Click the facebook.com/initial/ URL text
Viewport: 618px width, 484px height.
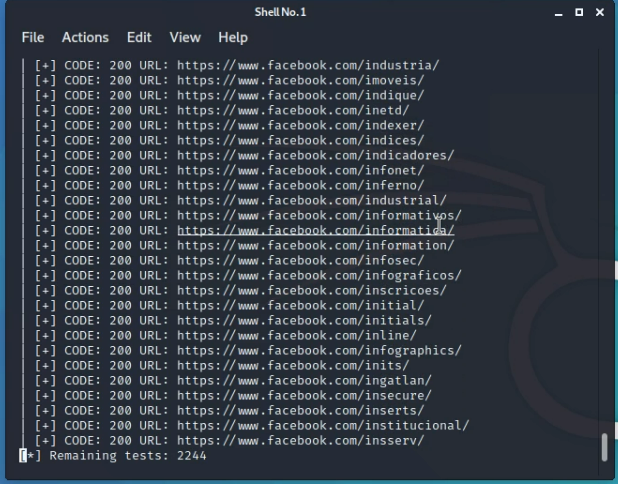point(301,305)
